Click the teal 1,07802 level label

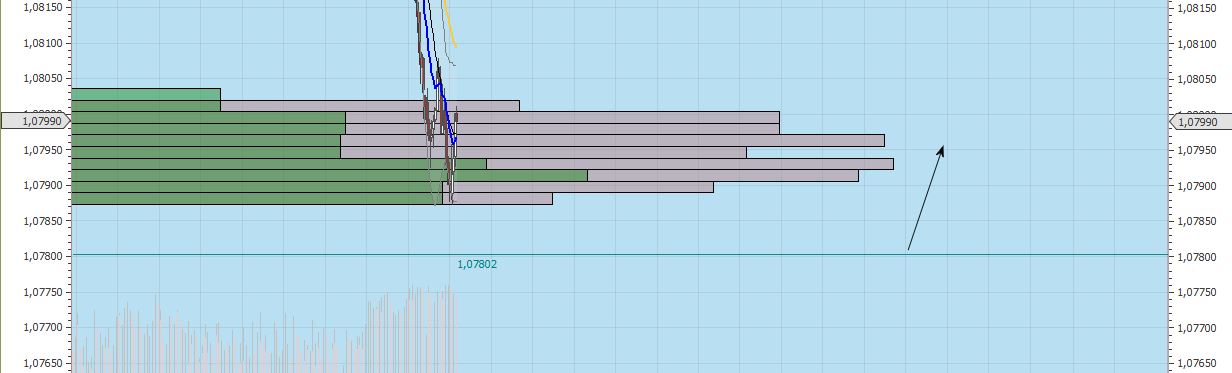click(477, 265)
